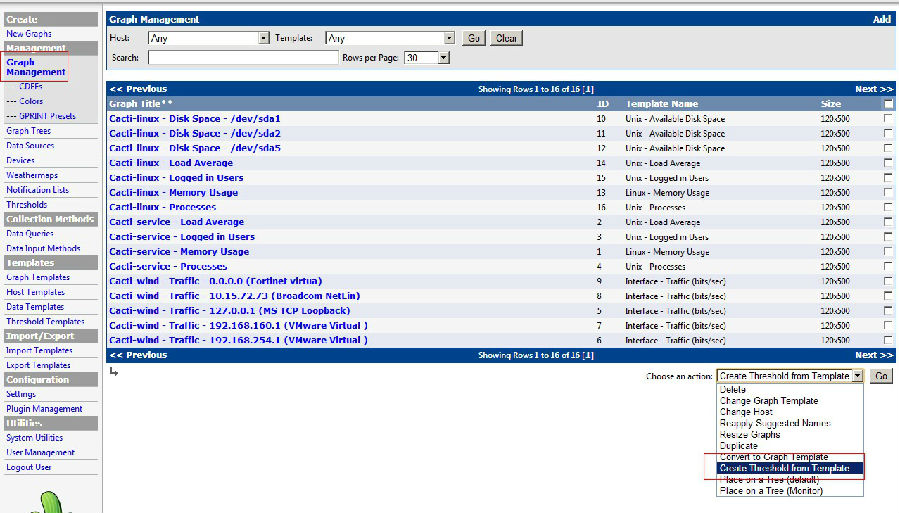The image size is (899, 513).
Task: Open the Thresholds sidebar link
Action: pos(26,205)
